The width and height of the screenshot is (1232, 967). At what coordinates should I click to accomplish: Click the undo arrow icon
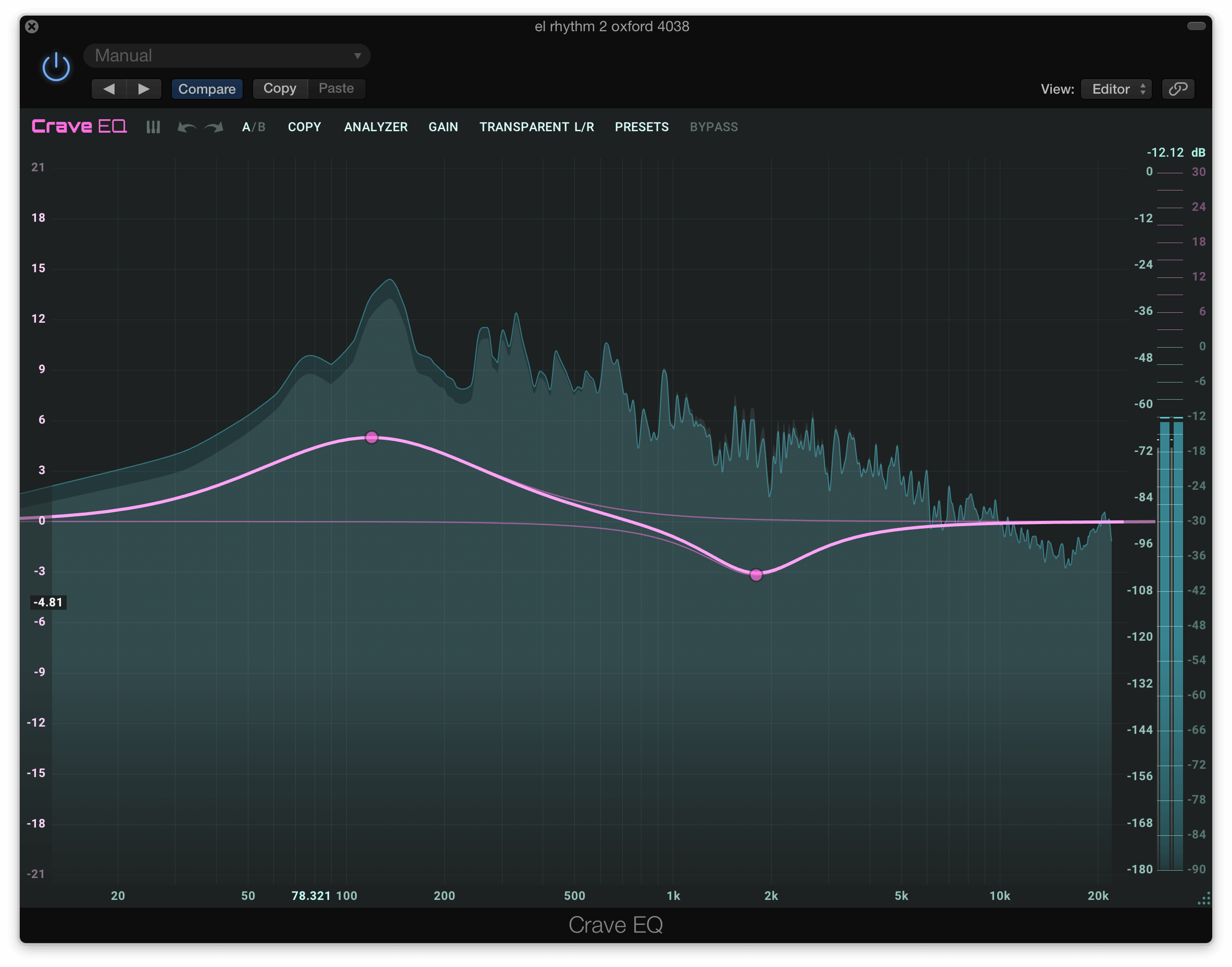click(187, 127)
